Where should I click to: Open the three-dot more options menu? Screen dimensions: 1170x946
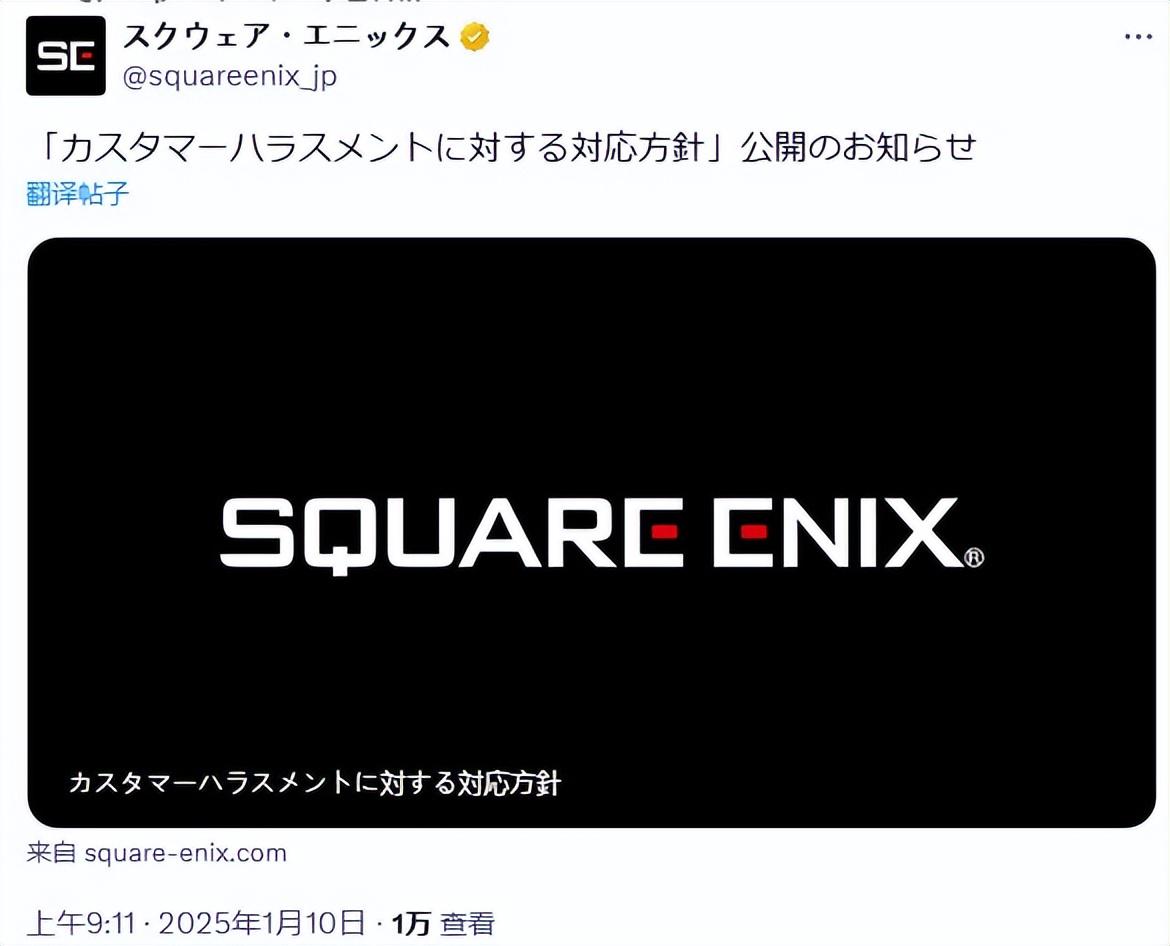(1139, 37)
